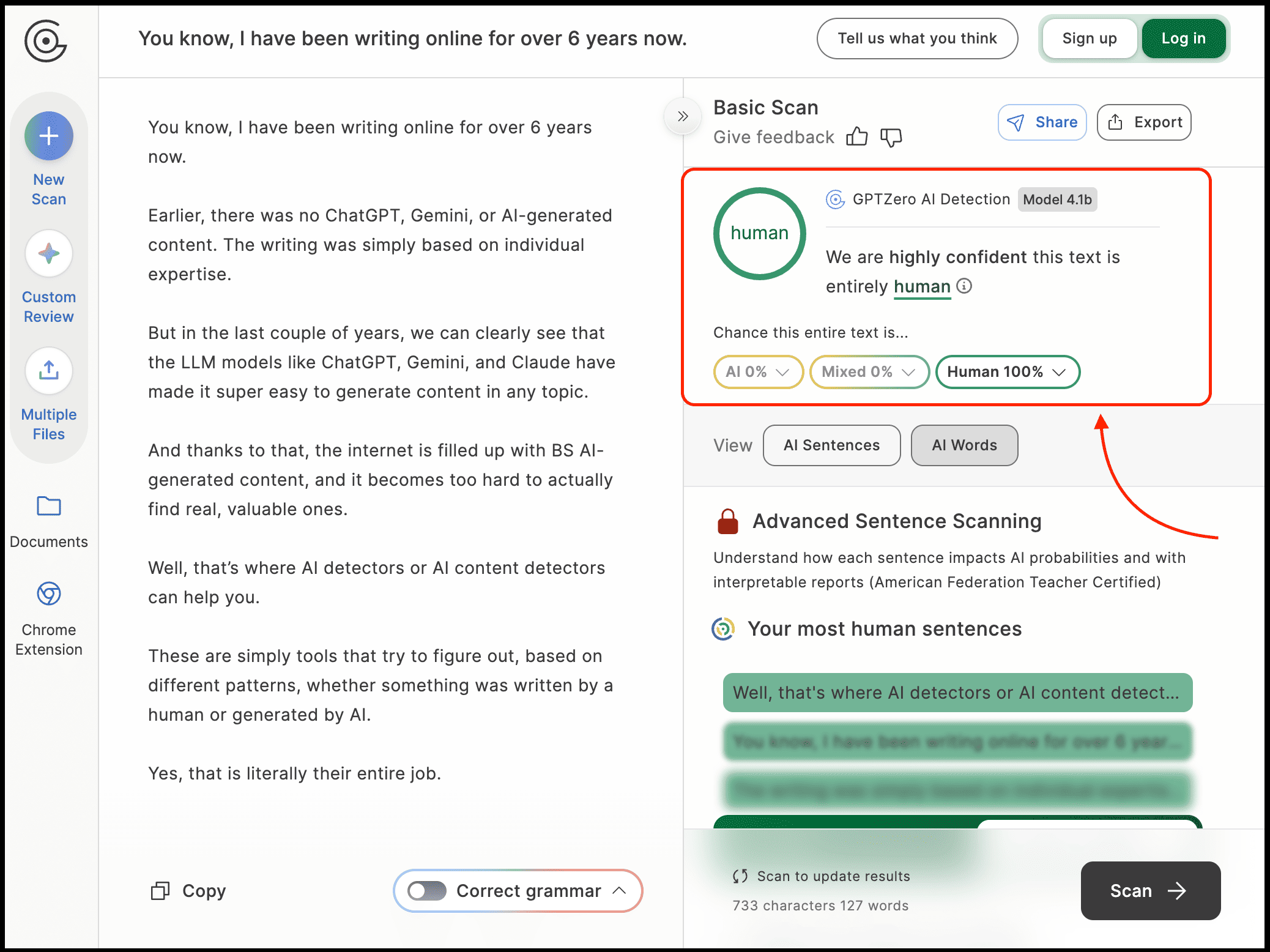Viewport: 1270px width, 952px height.
Task: Share the scan results
Action: pos(1042,122)
